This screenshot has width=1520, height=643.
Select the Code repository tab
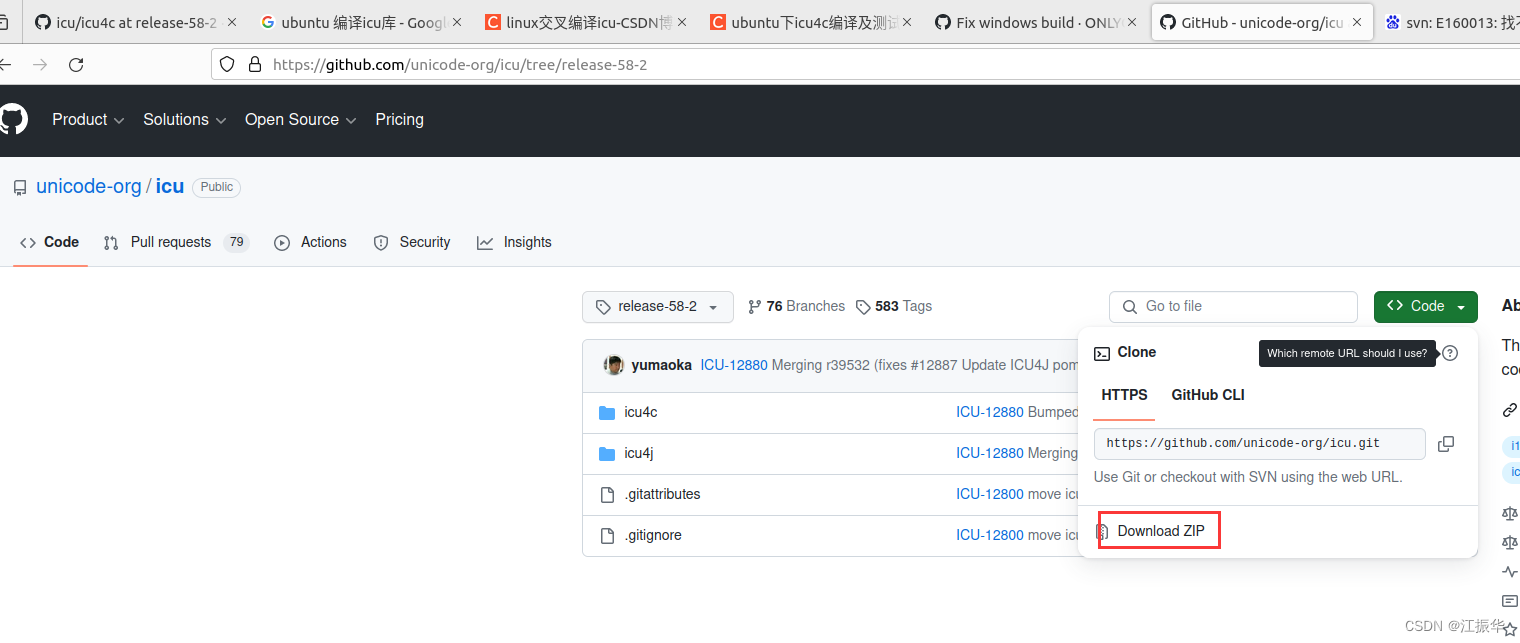click(50, 243)
